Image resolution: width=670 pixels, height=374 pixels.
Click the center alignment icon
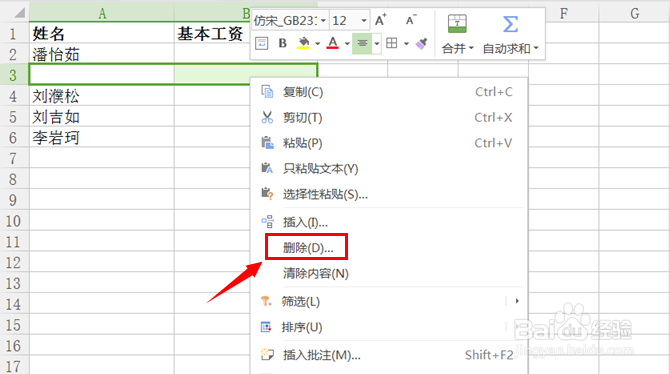click(362, 43)
